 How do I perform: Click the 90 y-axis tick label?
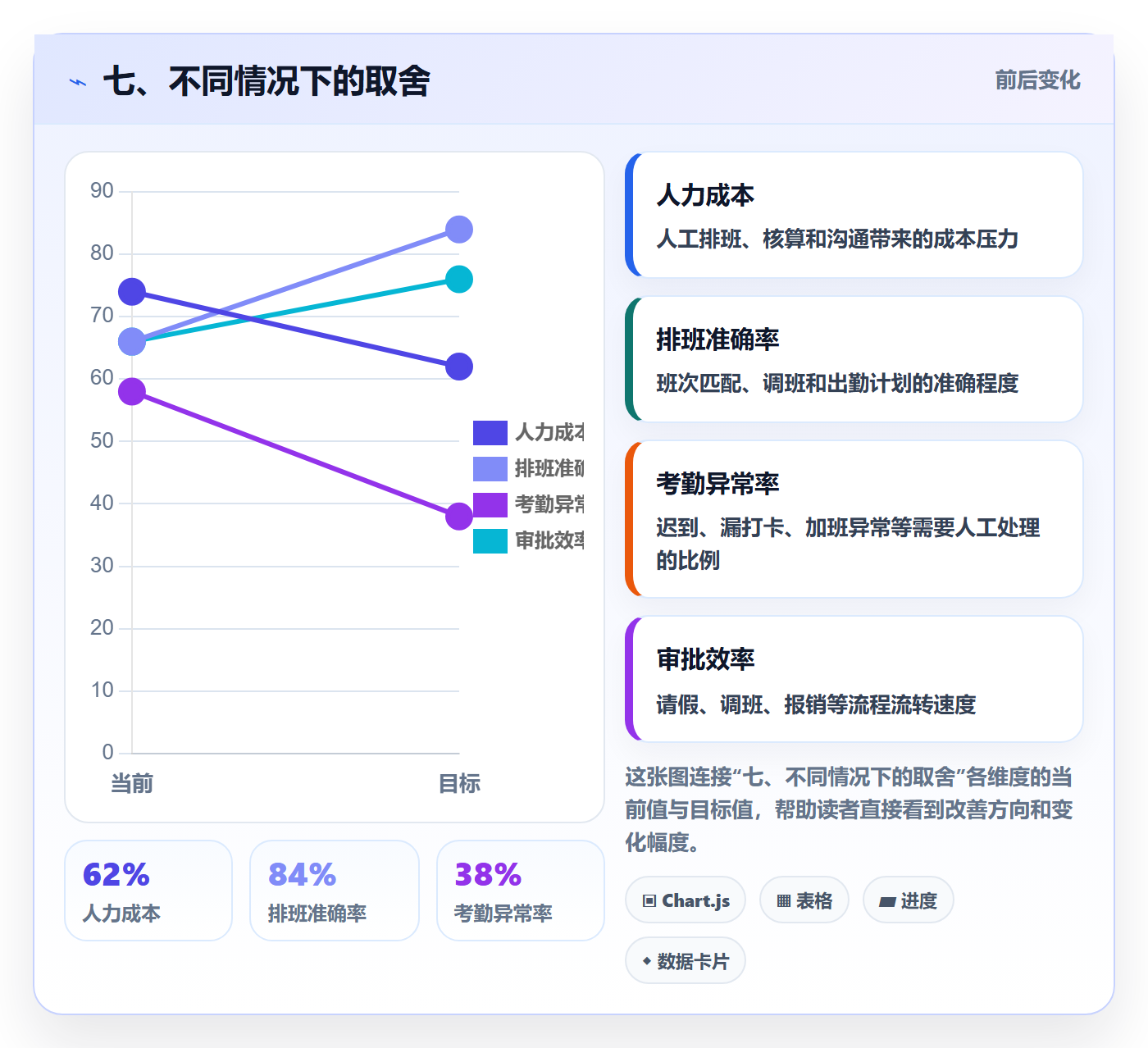(102, 190)
